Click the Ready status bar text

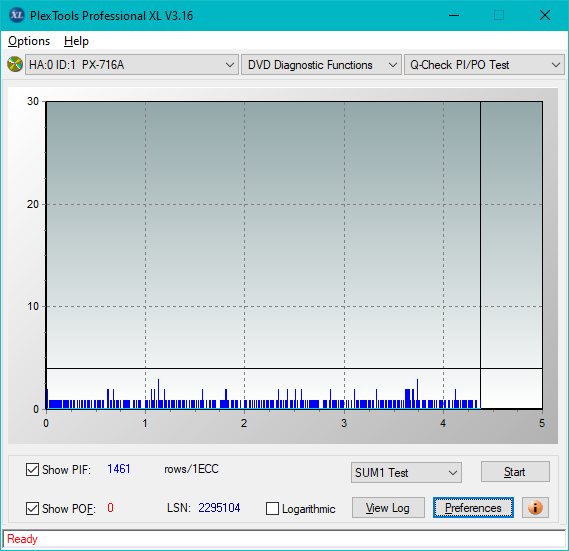point(22,539)
